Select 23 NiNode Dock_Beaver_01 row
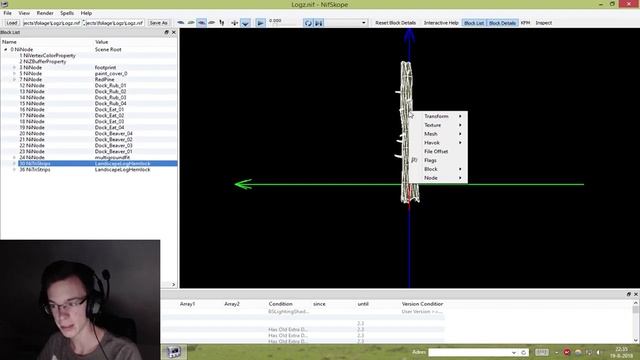 pyautogui.click(x=89, y=151)
